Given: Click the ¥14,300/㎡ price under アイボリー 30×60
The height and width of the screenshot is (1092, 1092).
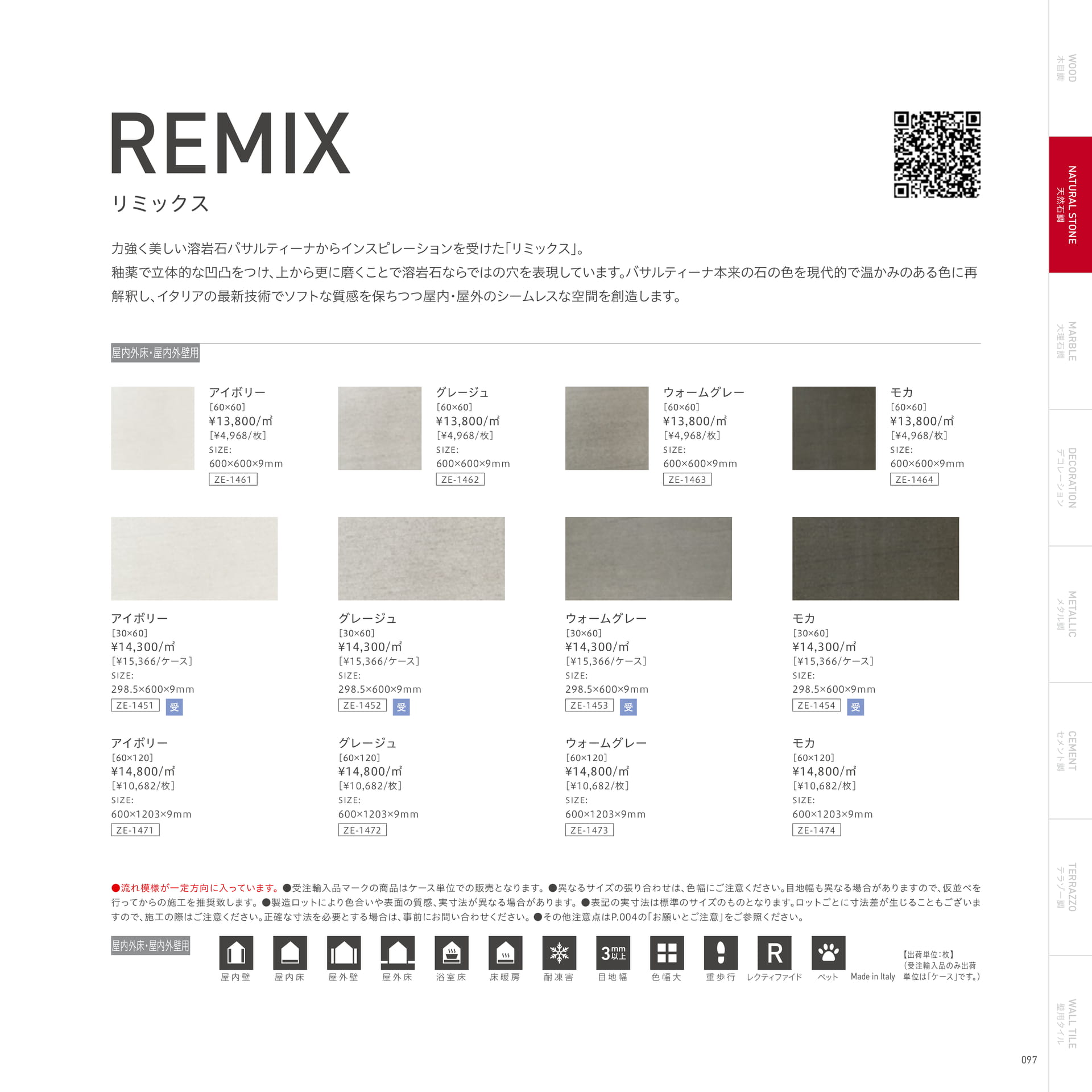Looking at the screenshot, I should [x=143, y=647].
